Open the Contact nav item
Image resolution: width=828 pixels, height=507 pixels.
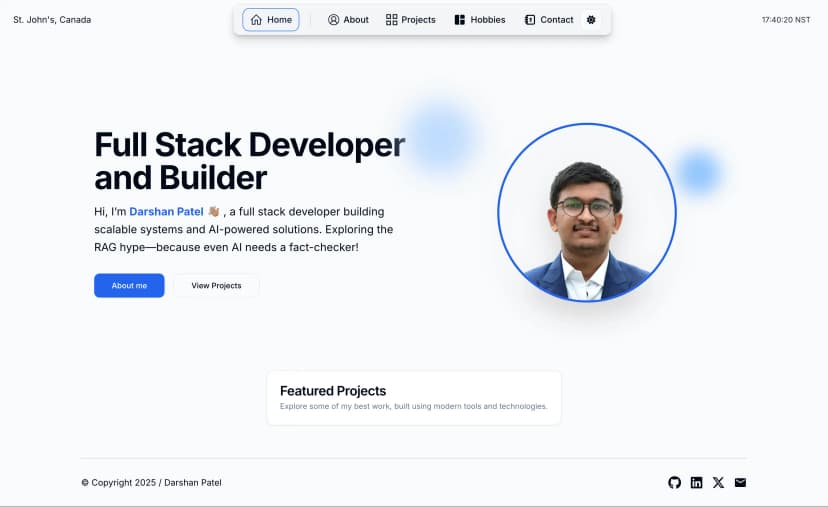(x=549, y=20)
